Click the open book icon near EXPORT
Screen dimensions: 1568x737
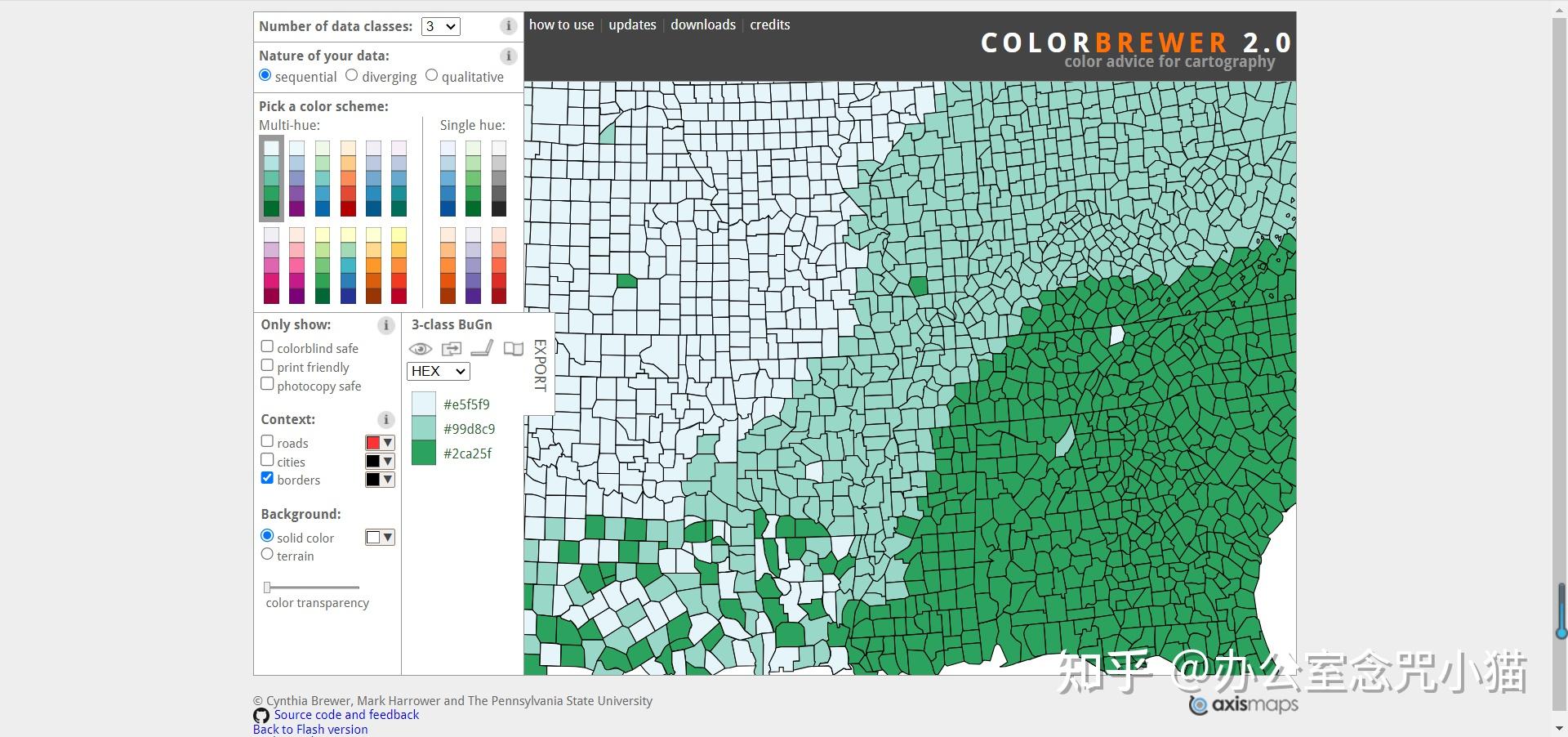pos(513,349)
